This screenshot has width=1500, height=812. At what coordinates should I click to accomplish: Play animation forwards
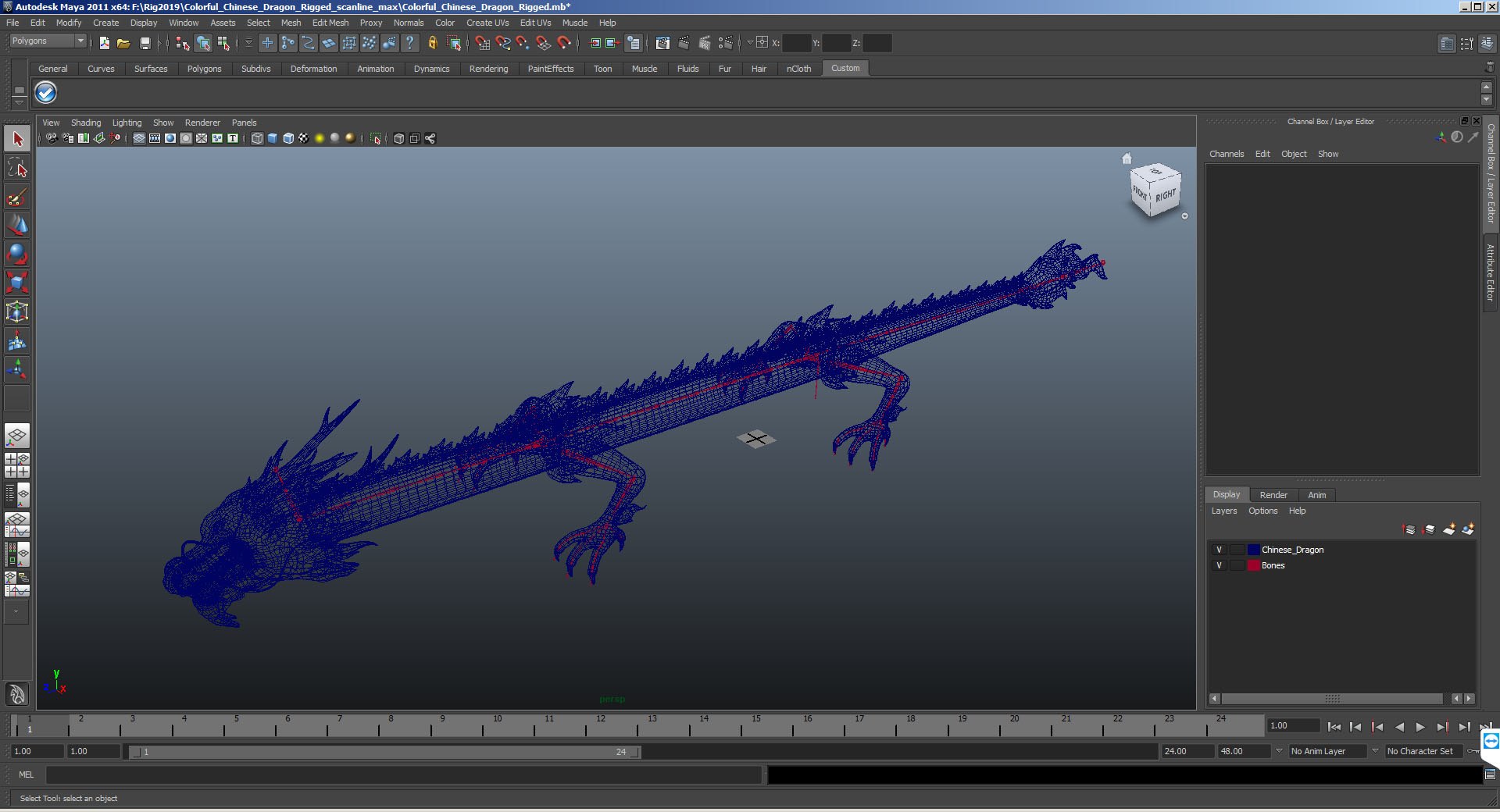[x=1420, y=727]
